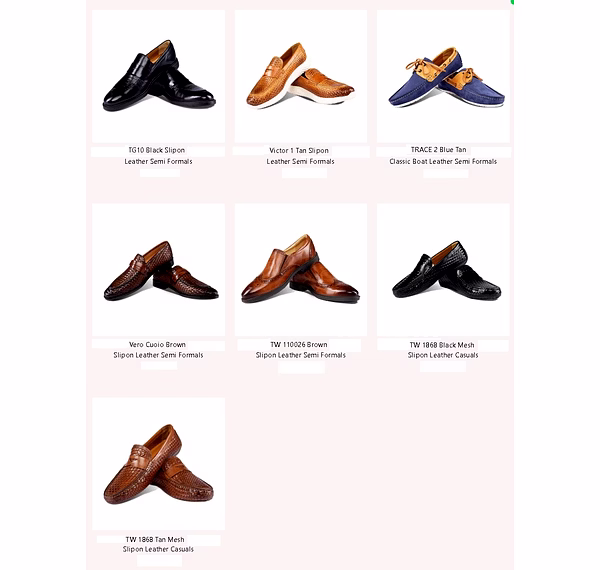600x570 pixels.
Task: Open the TW 1868 Black Mesh shoe image
Action: click(x=443, y=270)
